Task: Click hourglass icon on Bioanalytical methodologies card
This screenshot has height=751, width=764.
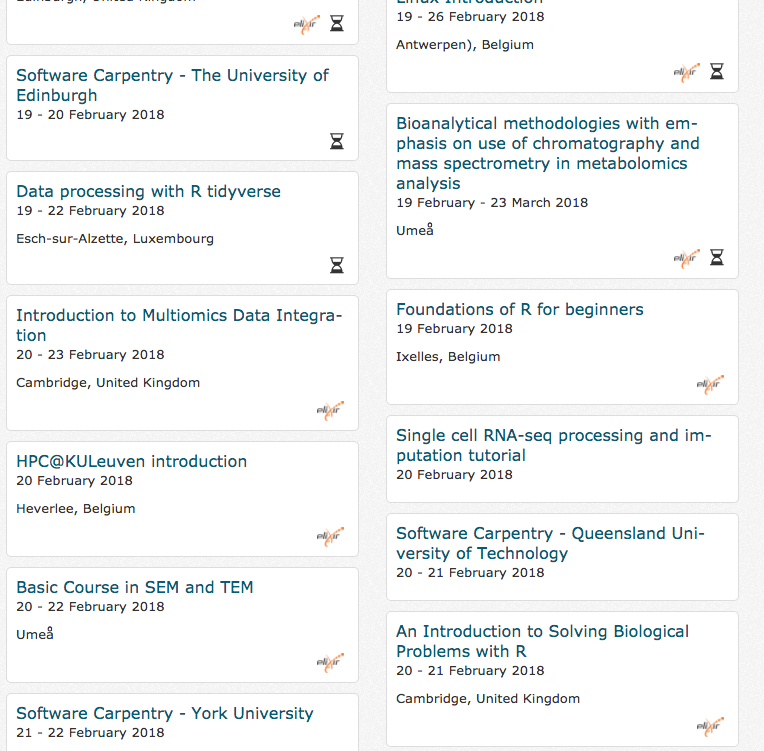Action: [x=717, y=258]
